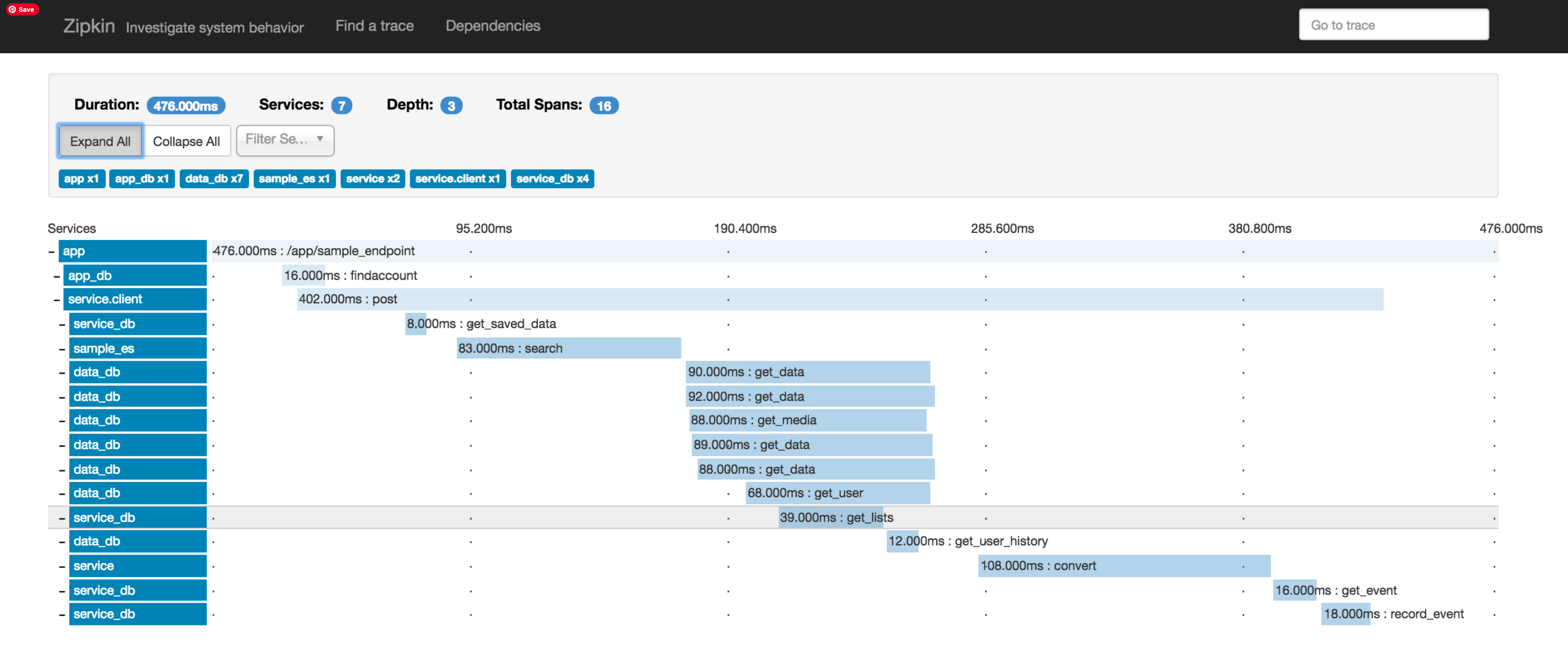1568x652 pixels.
Task: Open the Dependencies page
Action: (492, 26)
